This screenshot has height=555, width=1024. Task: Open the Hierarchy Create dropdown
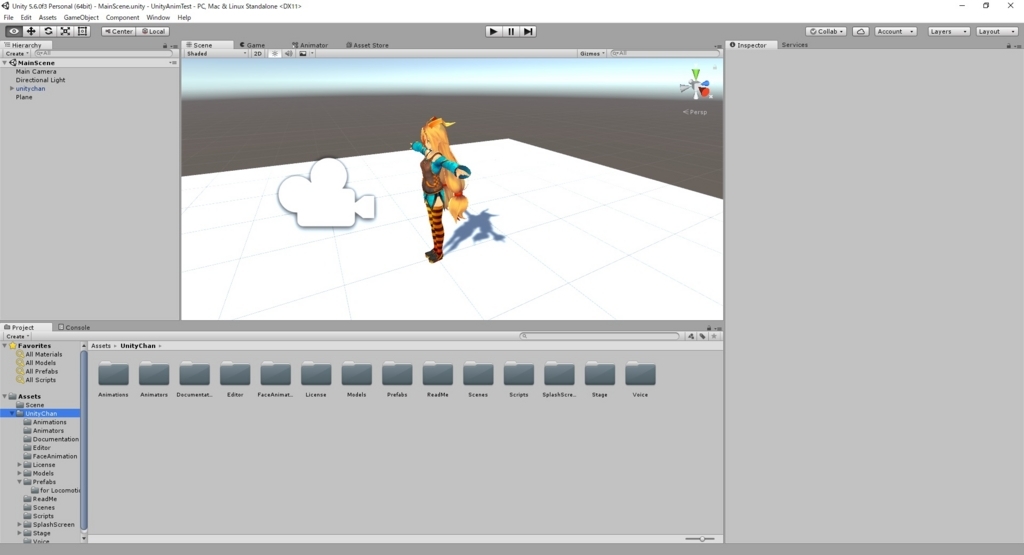(17, 54)
